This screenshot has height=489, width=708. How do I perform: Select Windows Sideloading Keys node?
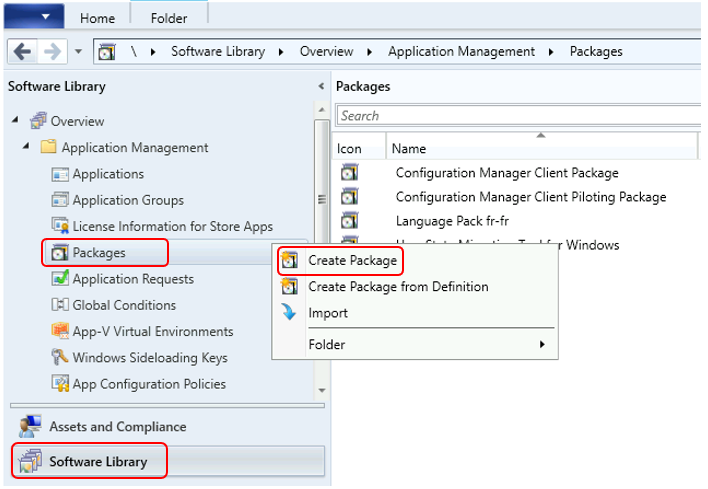click(x=150, y=357)
